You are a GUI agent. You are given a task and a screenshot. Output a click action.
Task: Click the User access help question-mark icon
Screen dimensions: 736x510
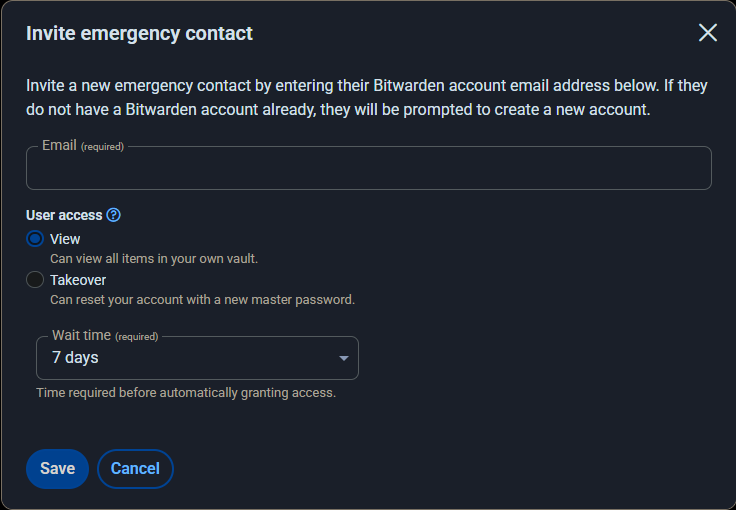click(x=114, y=215)
